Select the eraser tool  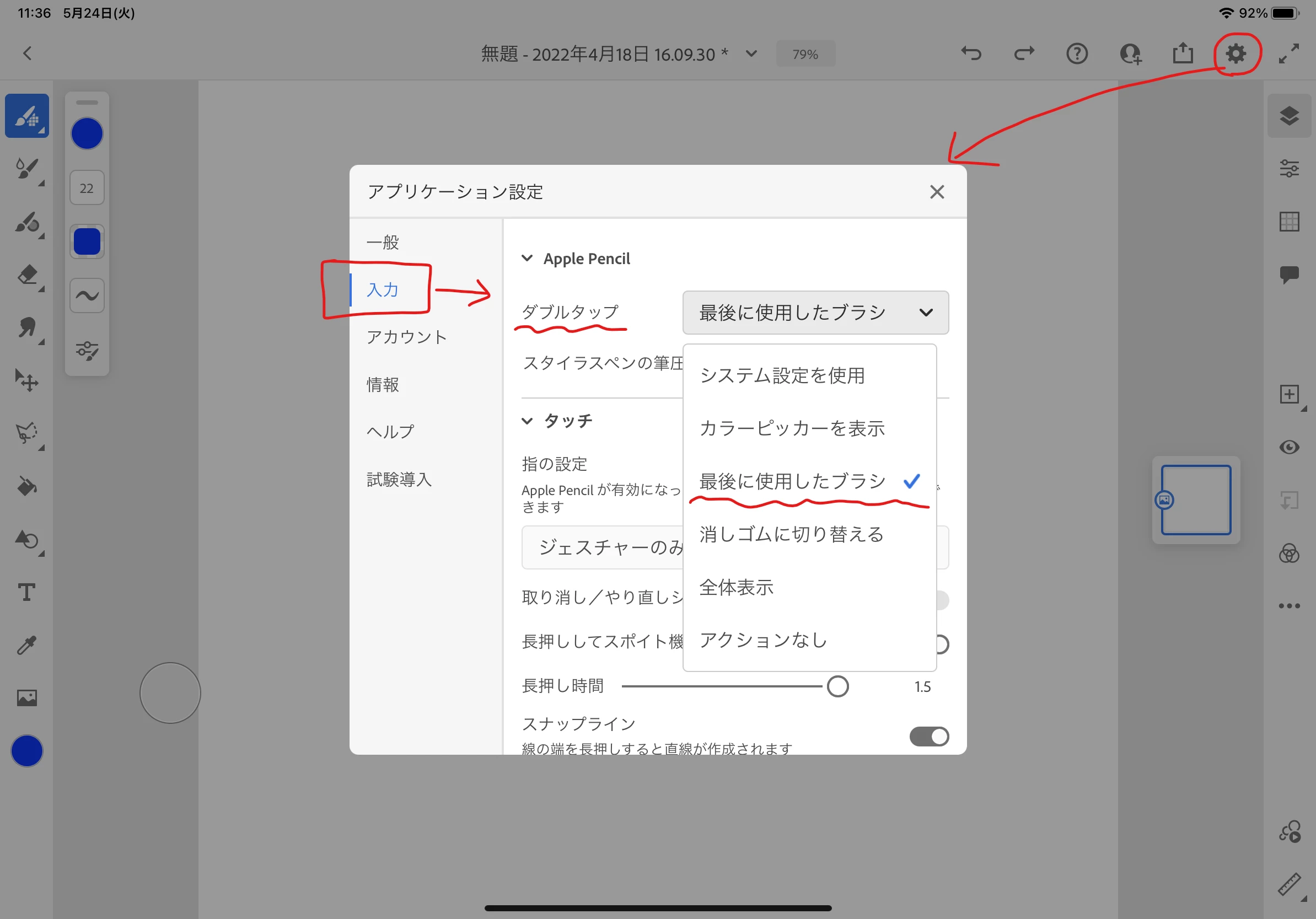click(27, 275)
